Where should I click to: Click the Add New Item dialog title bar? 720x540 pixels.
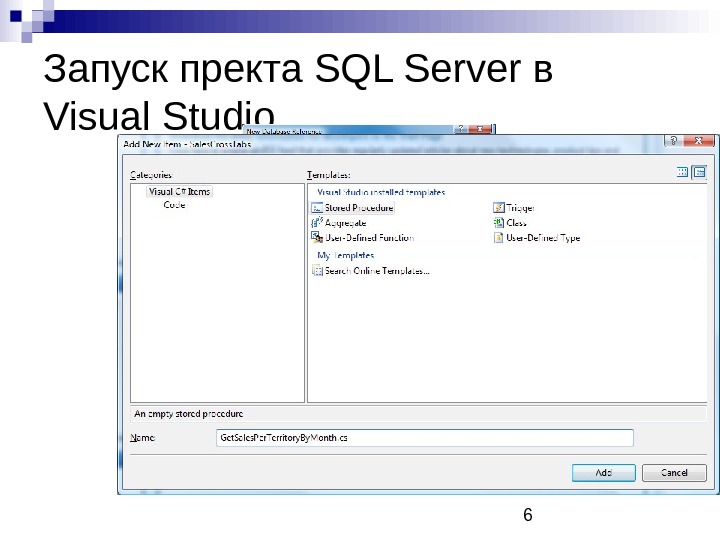point(390,144)
